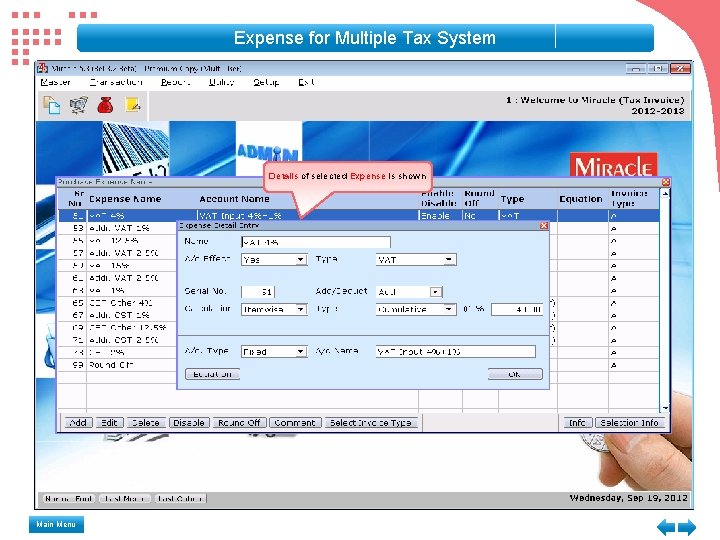Go to the next slide arrow

pyautogui.click(x=687, y=527)
